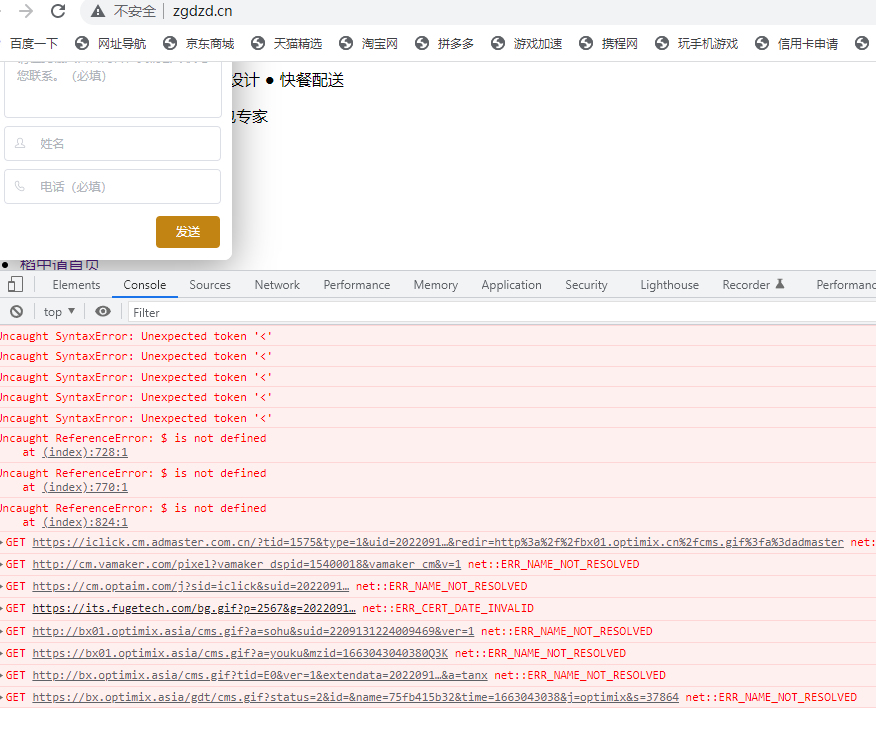Viewport: 876px width, 731px height.
Task: Toggle the device toolbar icon in DevTools
Action: 15,285
